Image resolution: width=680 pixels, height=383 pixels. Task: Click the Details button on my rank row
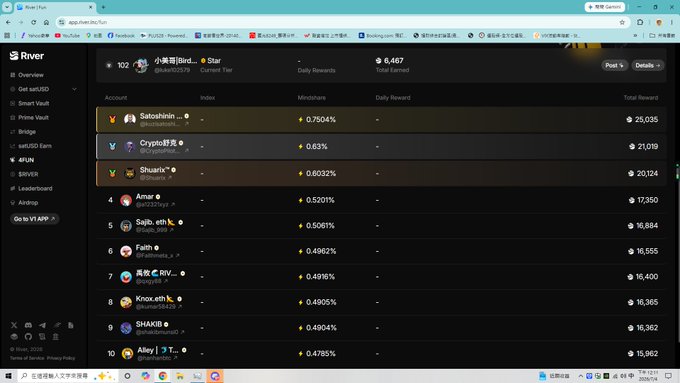click(x=647, y=65)
